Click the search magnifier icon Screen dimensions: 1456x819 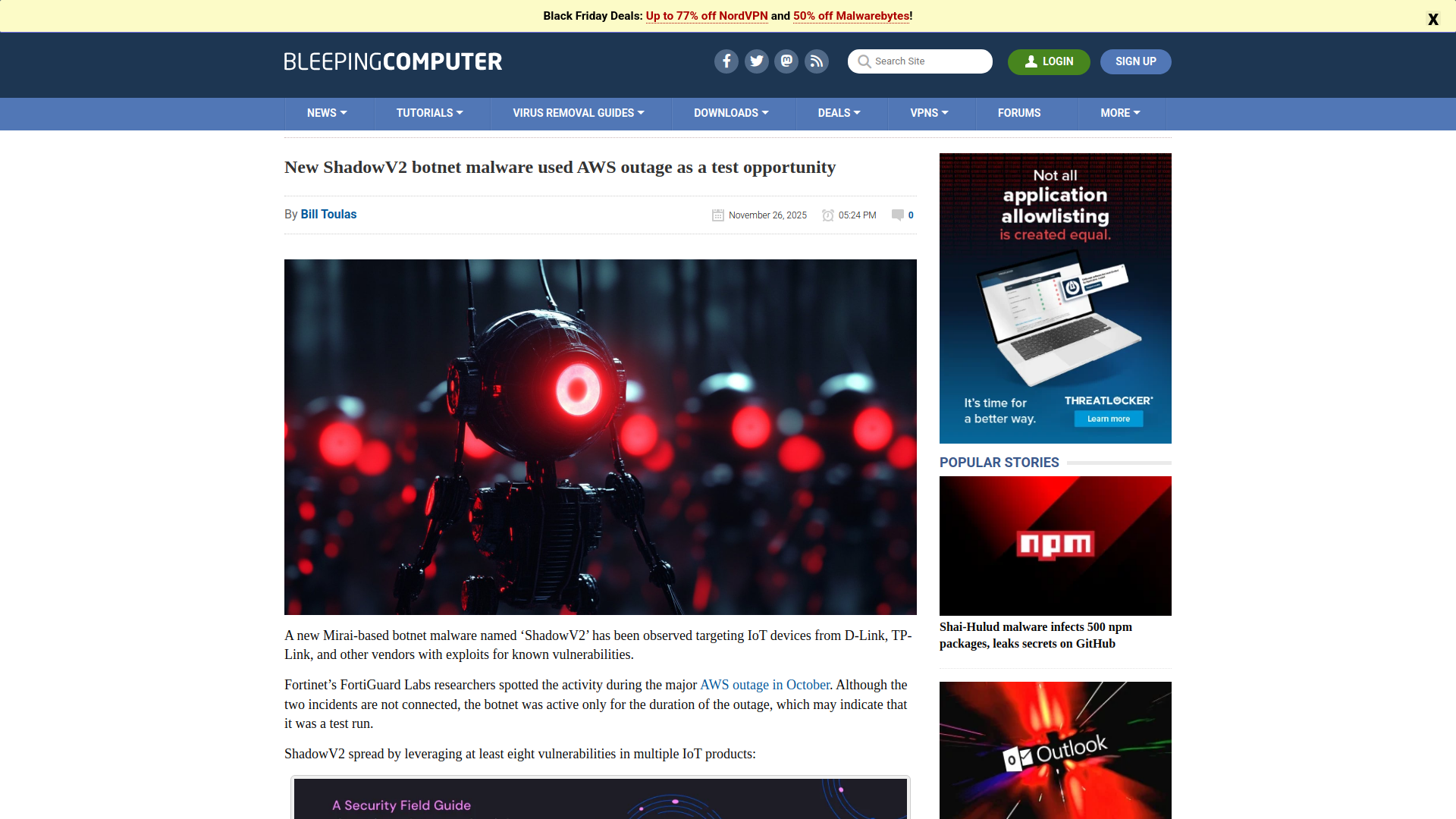tap(864, 61)
